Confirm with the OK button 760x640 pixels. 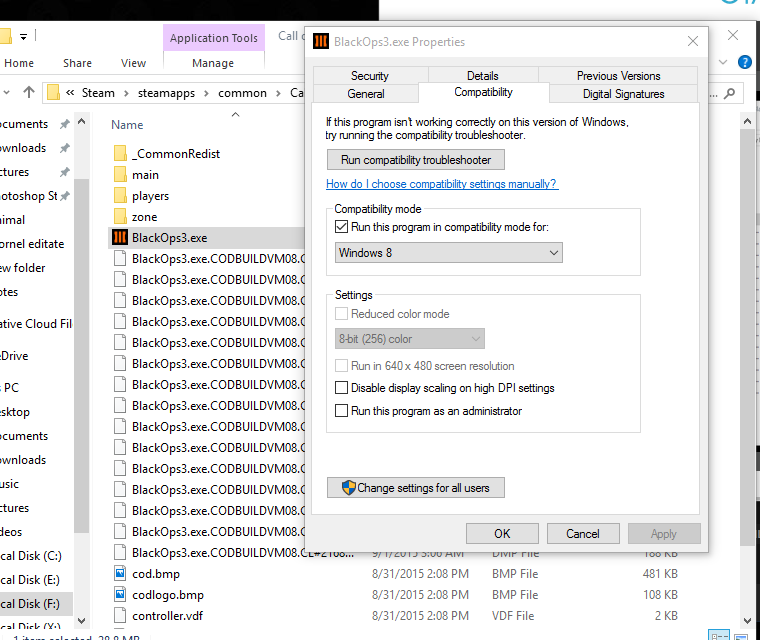(502, 533)
